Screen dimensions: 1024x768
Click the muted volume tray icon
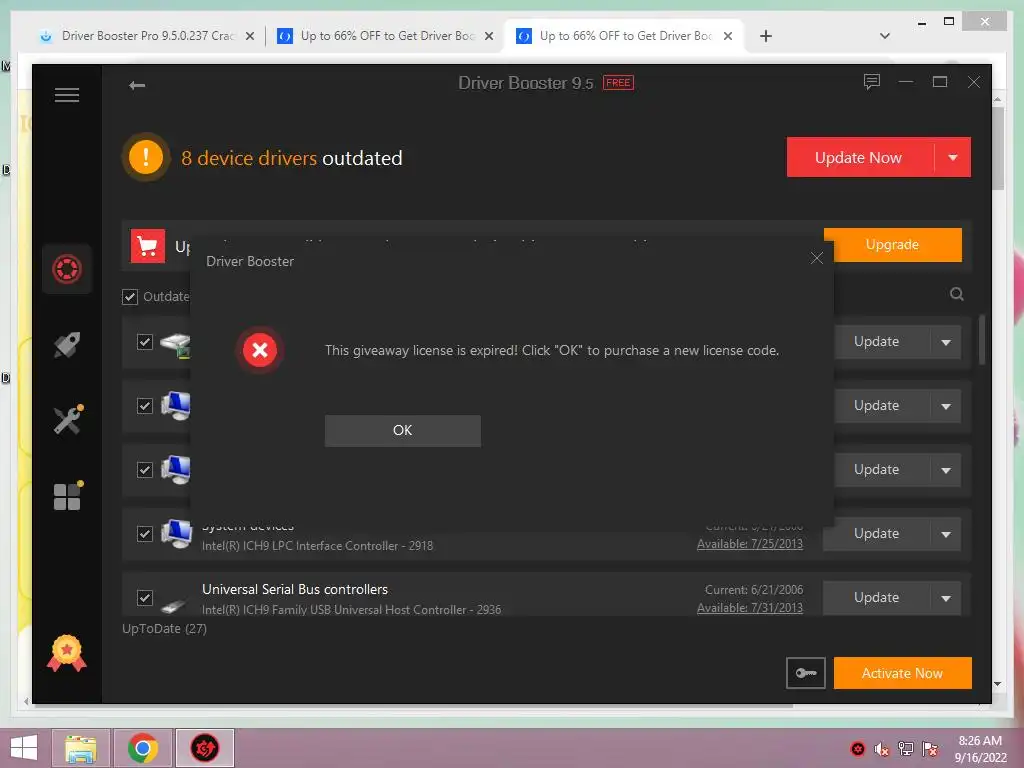point(882,749)
